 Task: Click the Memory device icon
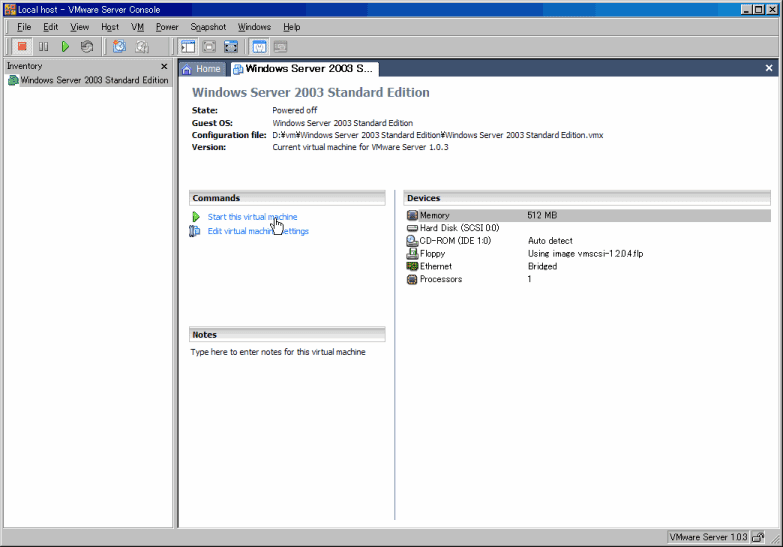412,215
